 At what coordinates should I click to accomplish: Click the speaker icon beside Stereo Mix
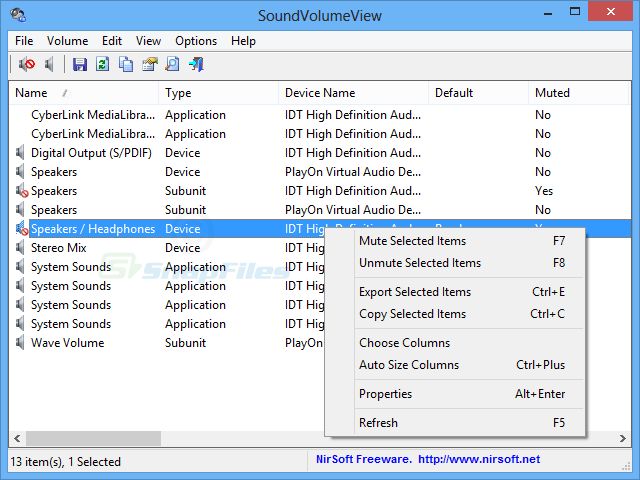pyautogui.click(x=21, y=248)
